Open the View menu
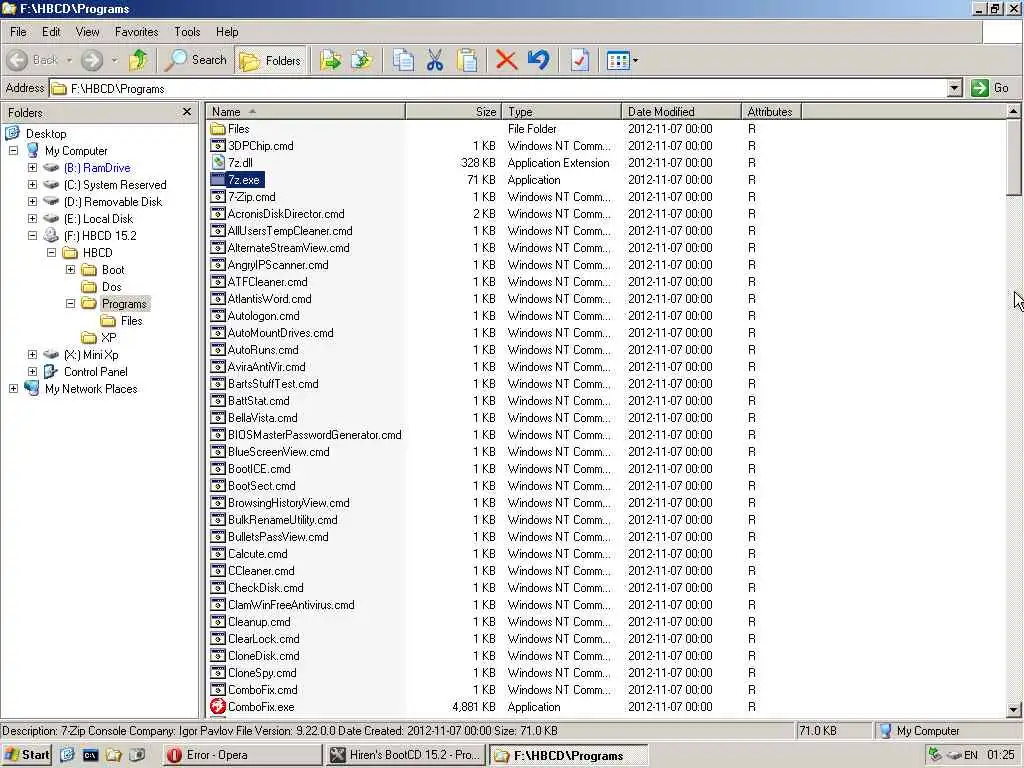This screenshot has height=768, width=1024. 88,31
